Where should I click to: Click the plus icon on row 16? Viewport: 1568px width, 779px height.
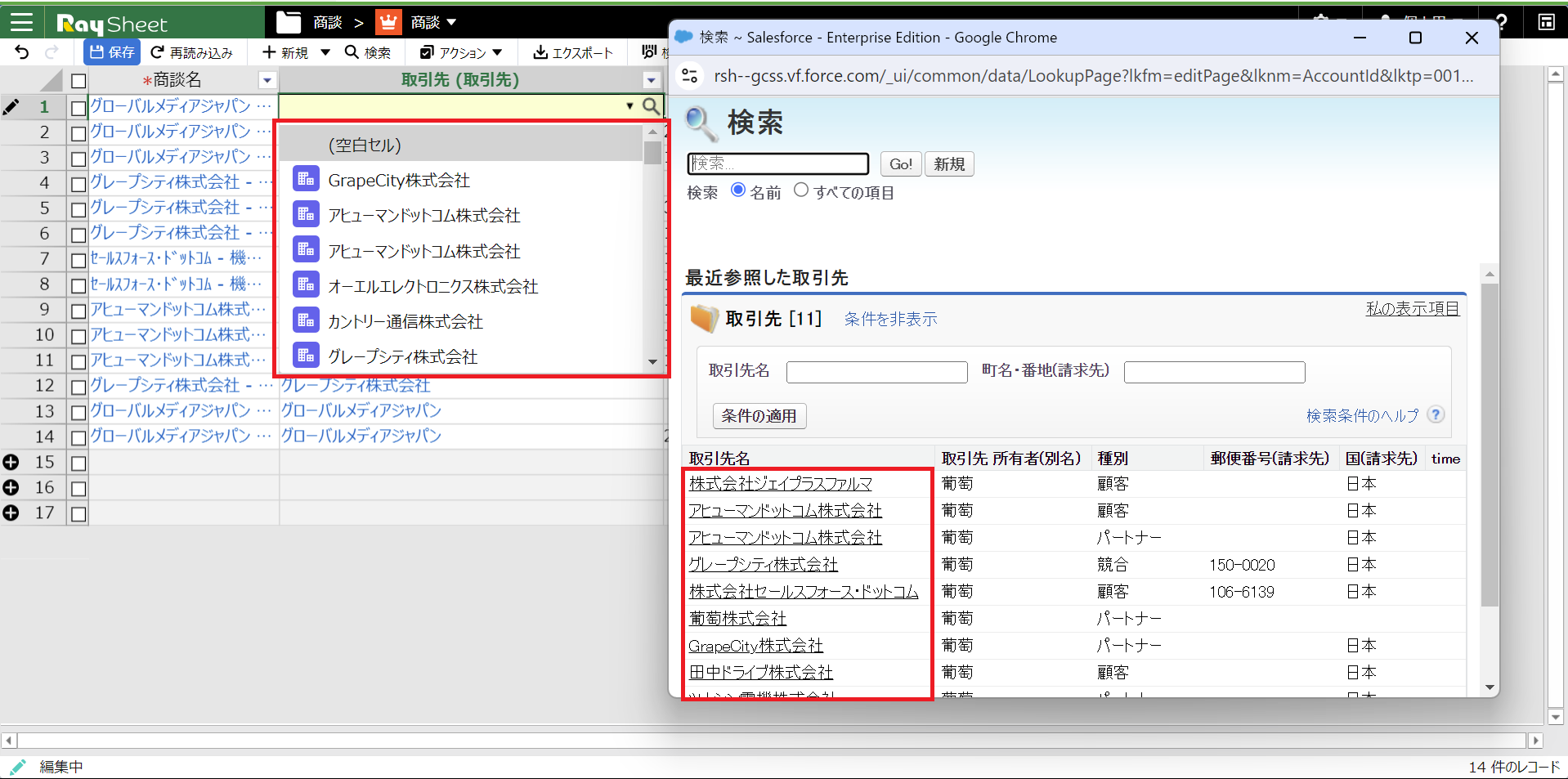[x=11, y=488]
